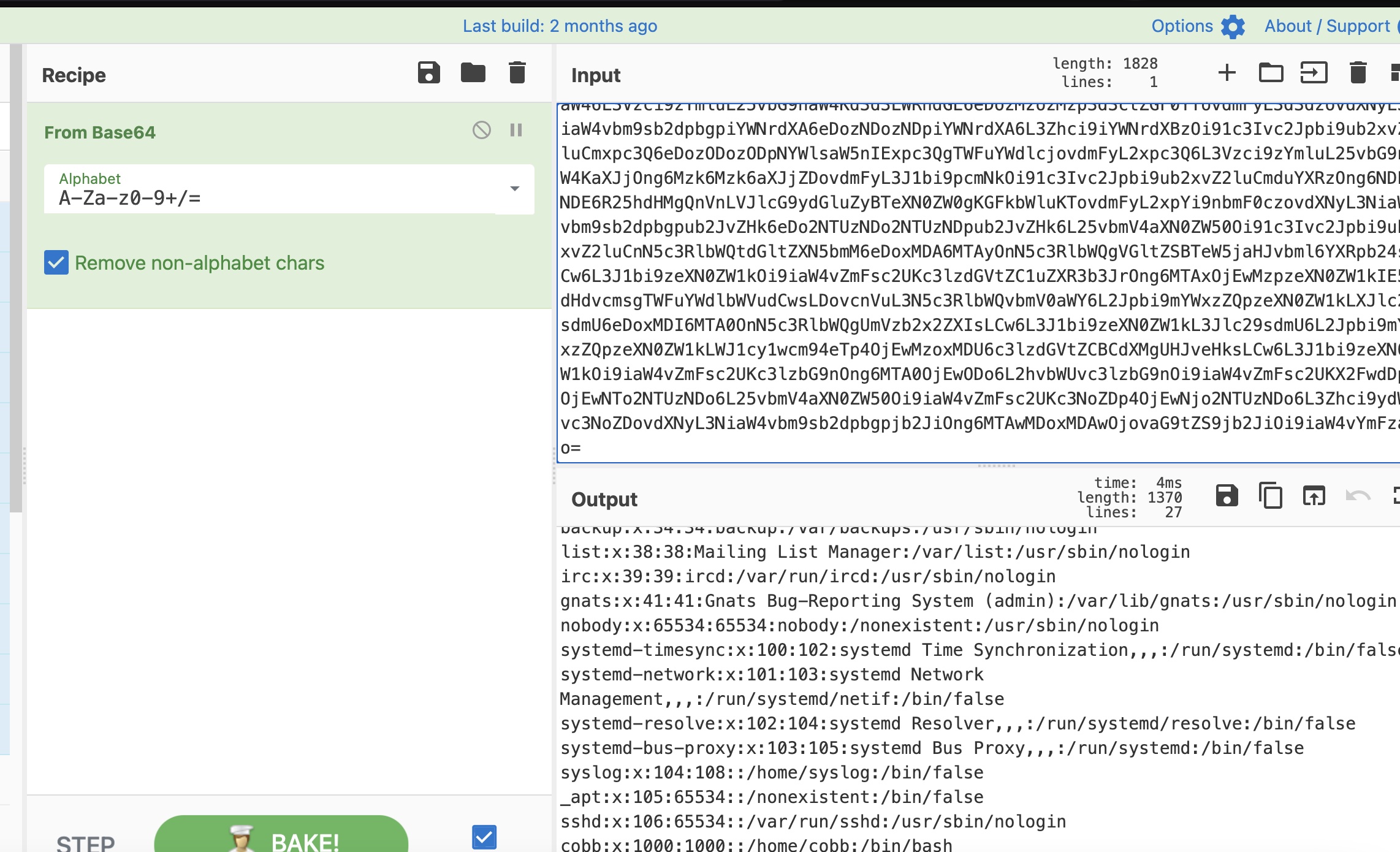Copy the output to clipboard
This screenshot has width=1400, height=852.
(1271, 496)
